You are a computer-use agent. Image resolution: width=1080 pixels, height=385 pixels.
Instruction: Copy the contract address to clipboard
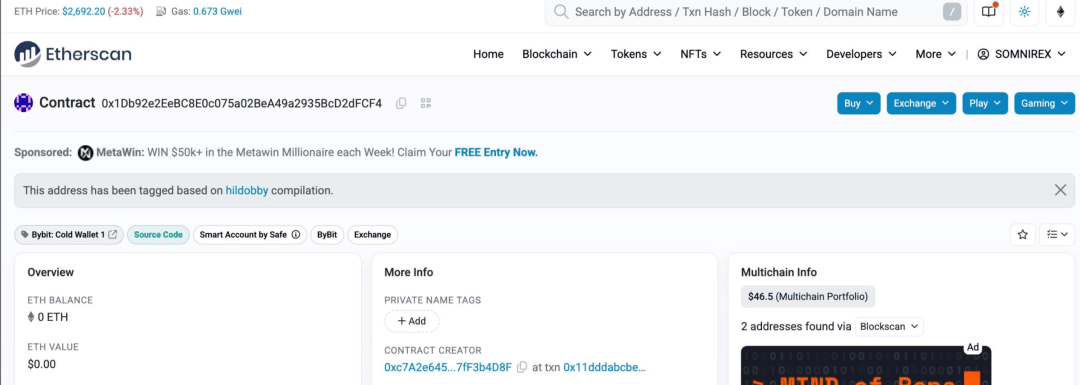[x=401, y=103]
